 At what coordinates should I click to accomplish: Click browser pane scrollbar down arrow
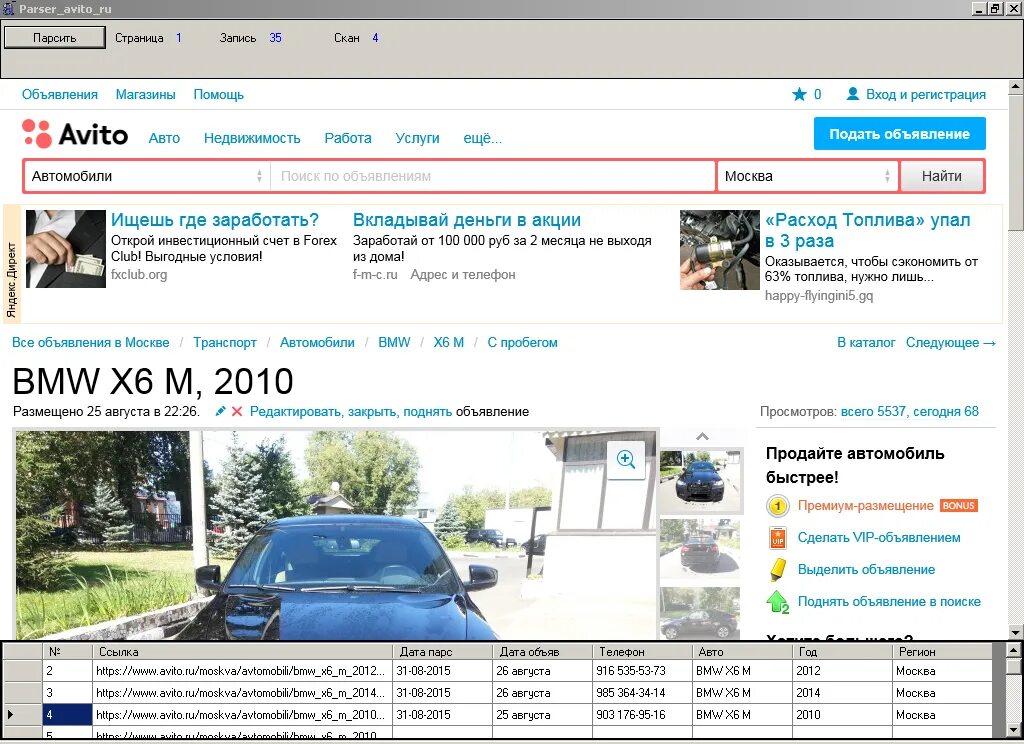point(1016,632)
